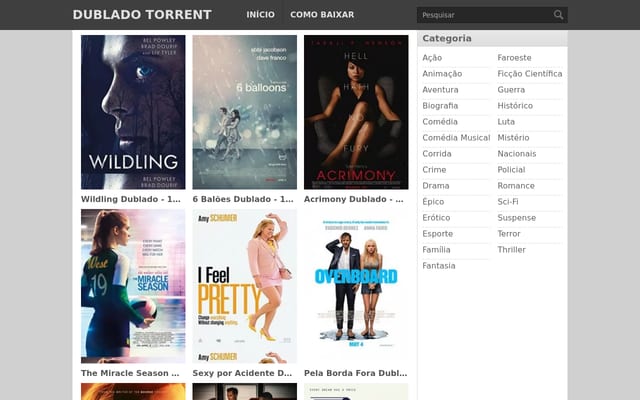Select the Comédia Musical category
The height and width of the screenshot is (400, 640).
point(456,138)
